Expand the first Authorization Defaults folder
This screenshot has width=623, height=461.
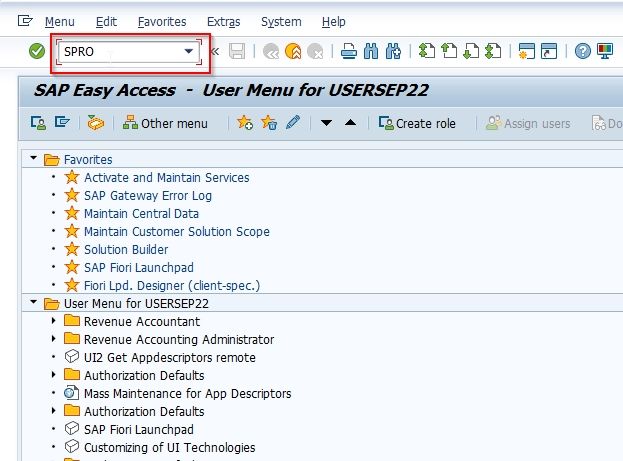[x=54, y=374]
